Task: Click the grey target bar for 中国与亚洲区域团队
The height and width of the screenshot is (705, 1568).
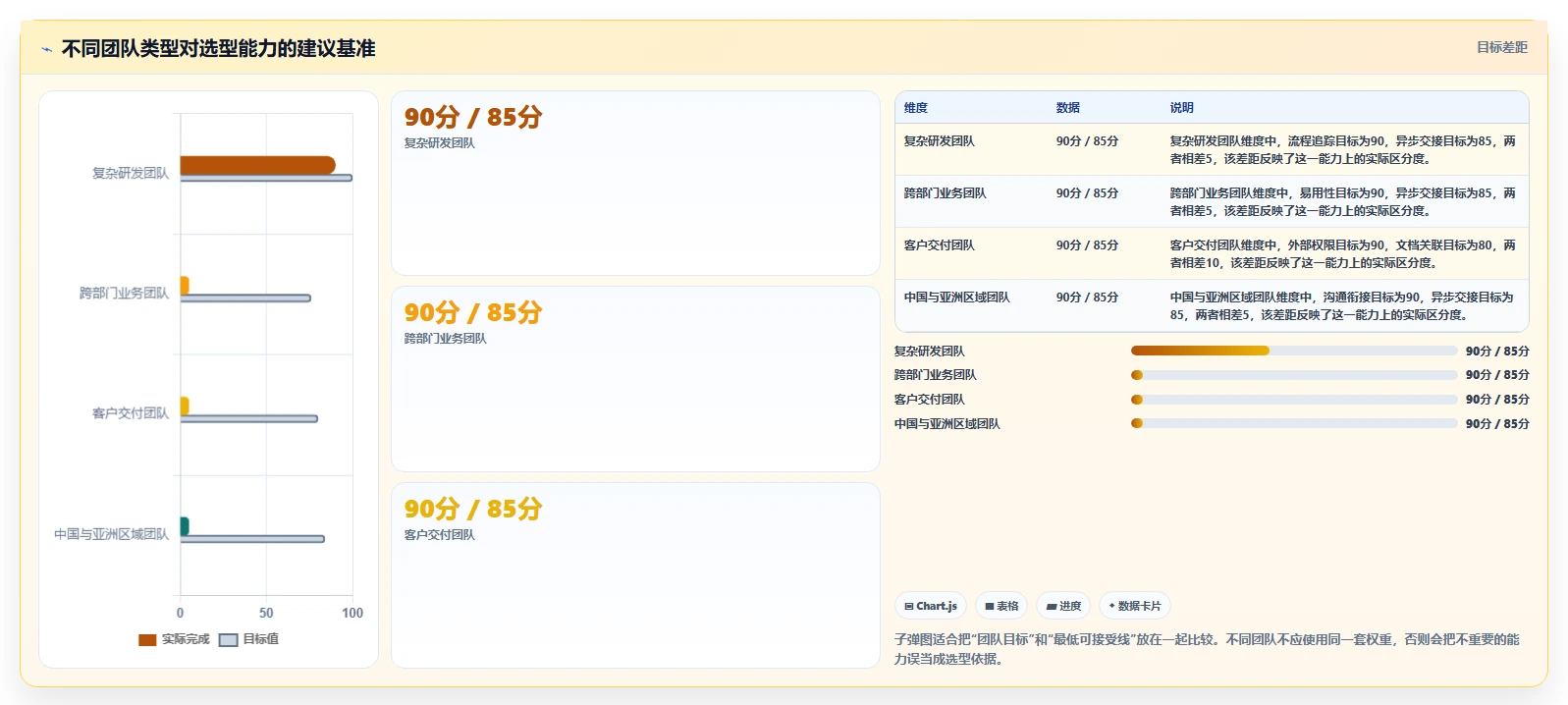Action: click(x=252, y=539)
